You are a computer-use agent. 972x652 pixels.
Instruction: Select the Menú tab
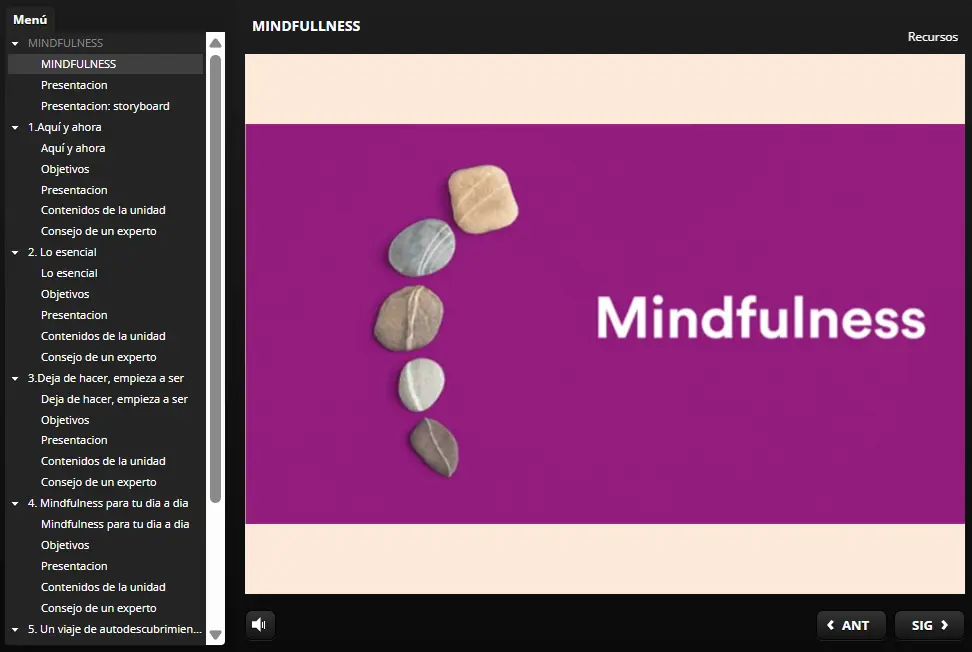tap(30, 19)
